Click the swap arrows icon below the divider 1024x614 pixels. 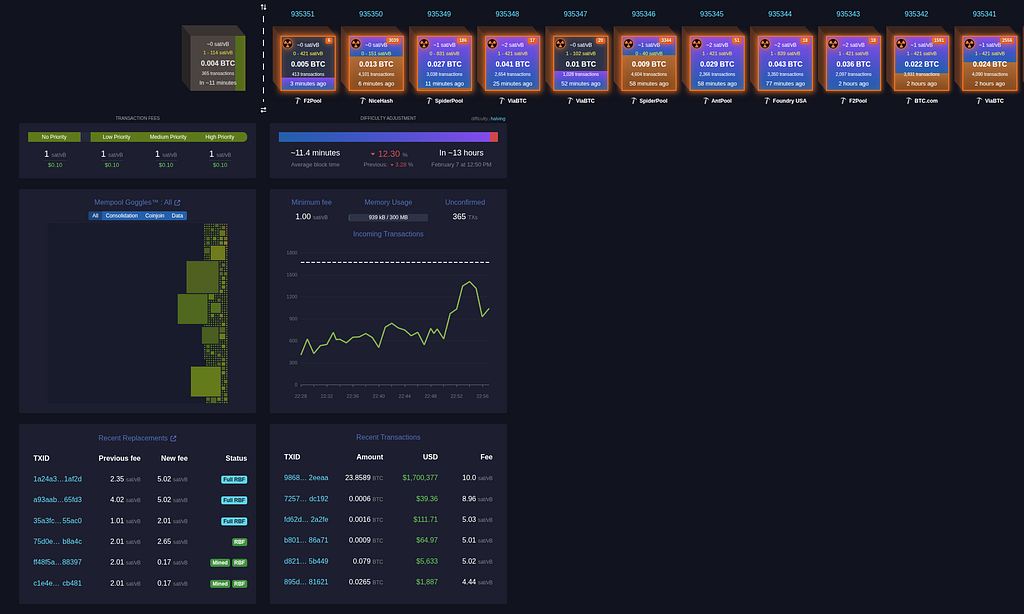pos(263,110)
